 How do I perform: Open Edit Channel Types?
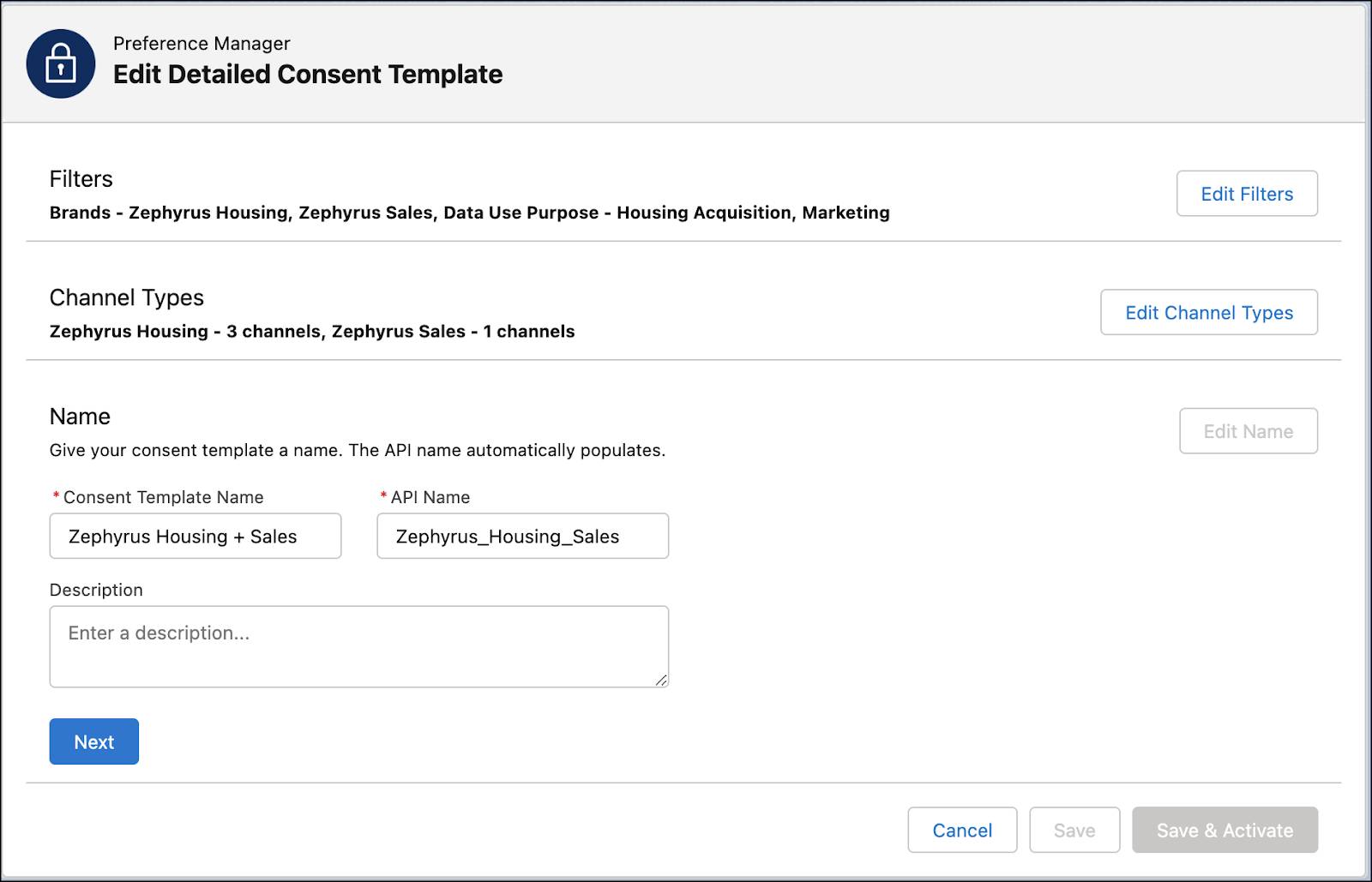(x=1209, y=313)
